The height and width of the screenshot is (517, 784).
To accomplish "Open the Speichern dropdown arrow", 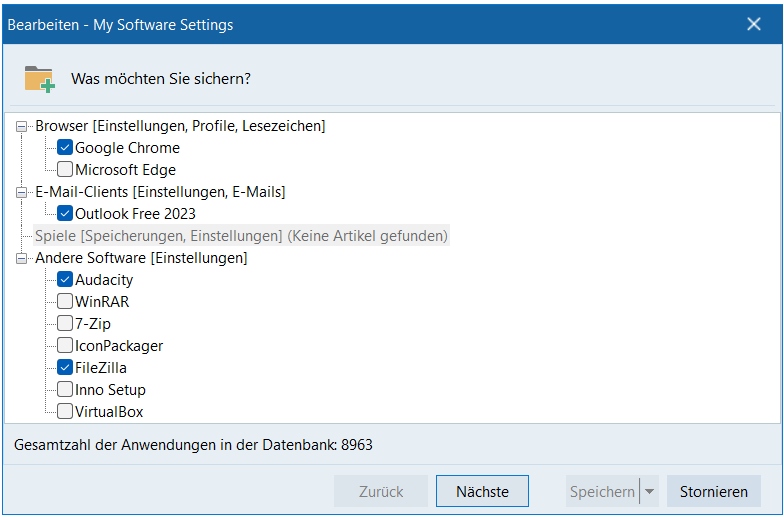I will click(649, 492).
